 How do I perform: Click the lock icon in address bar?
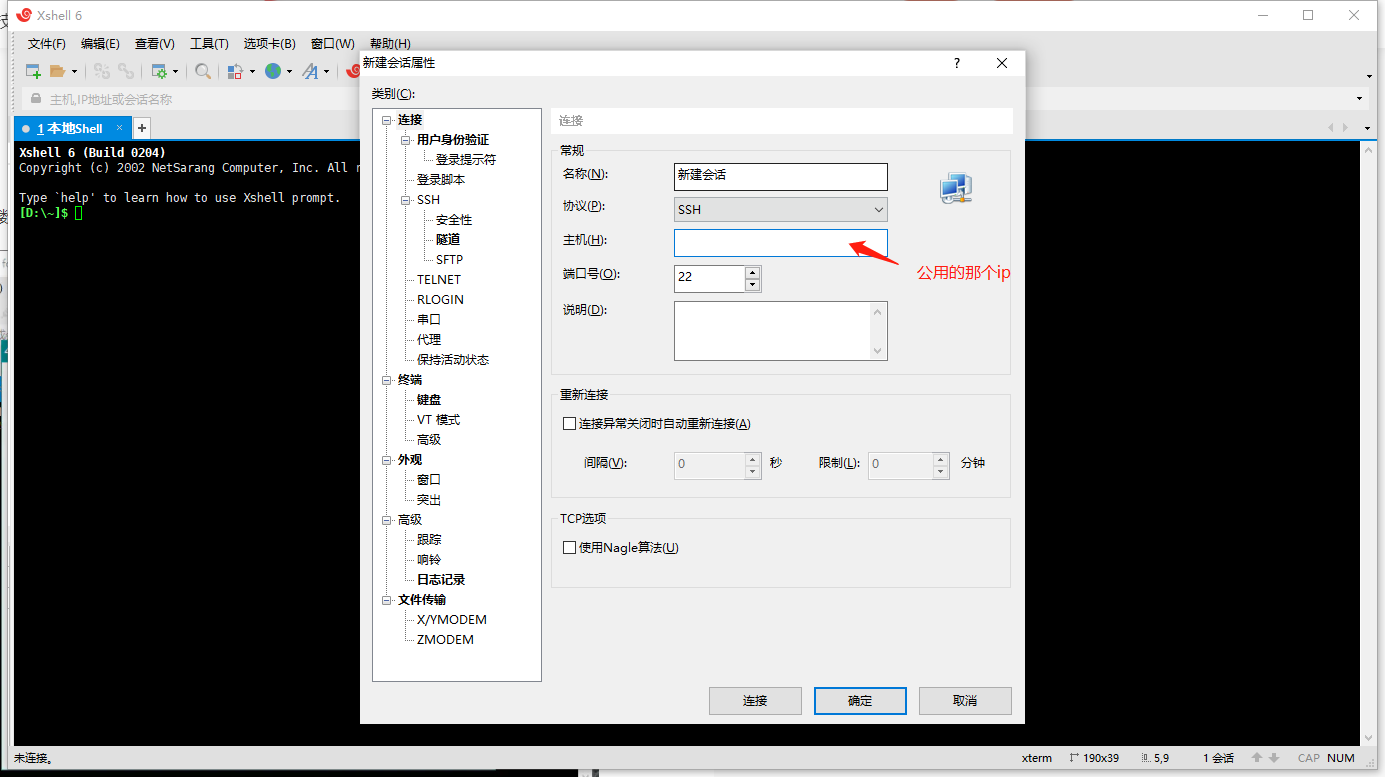pos(36,99)
